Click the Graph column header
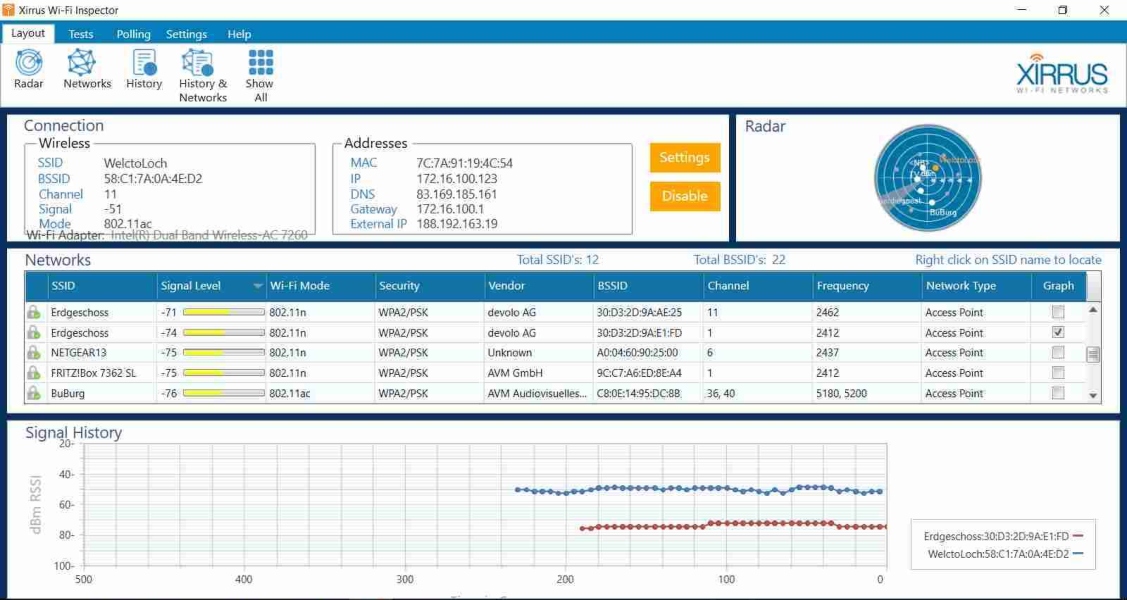1127x600 pixels. coord(1058,286)
